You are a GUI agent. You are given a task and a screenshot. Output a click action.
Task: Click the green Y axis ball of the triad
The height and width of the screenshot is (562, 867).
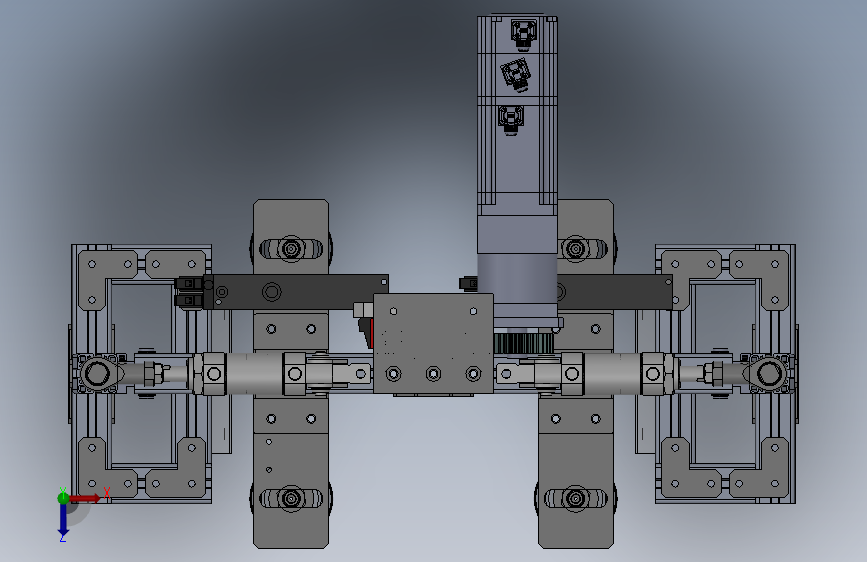pos(64,498)
